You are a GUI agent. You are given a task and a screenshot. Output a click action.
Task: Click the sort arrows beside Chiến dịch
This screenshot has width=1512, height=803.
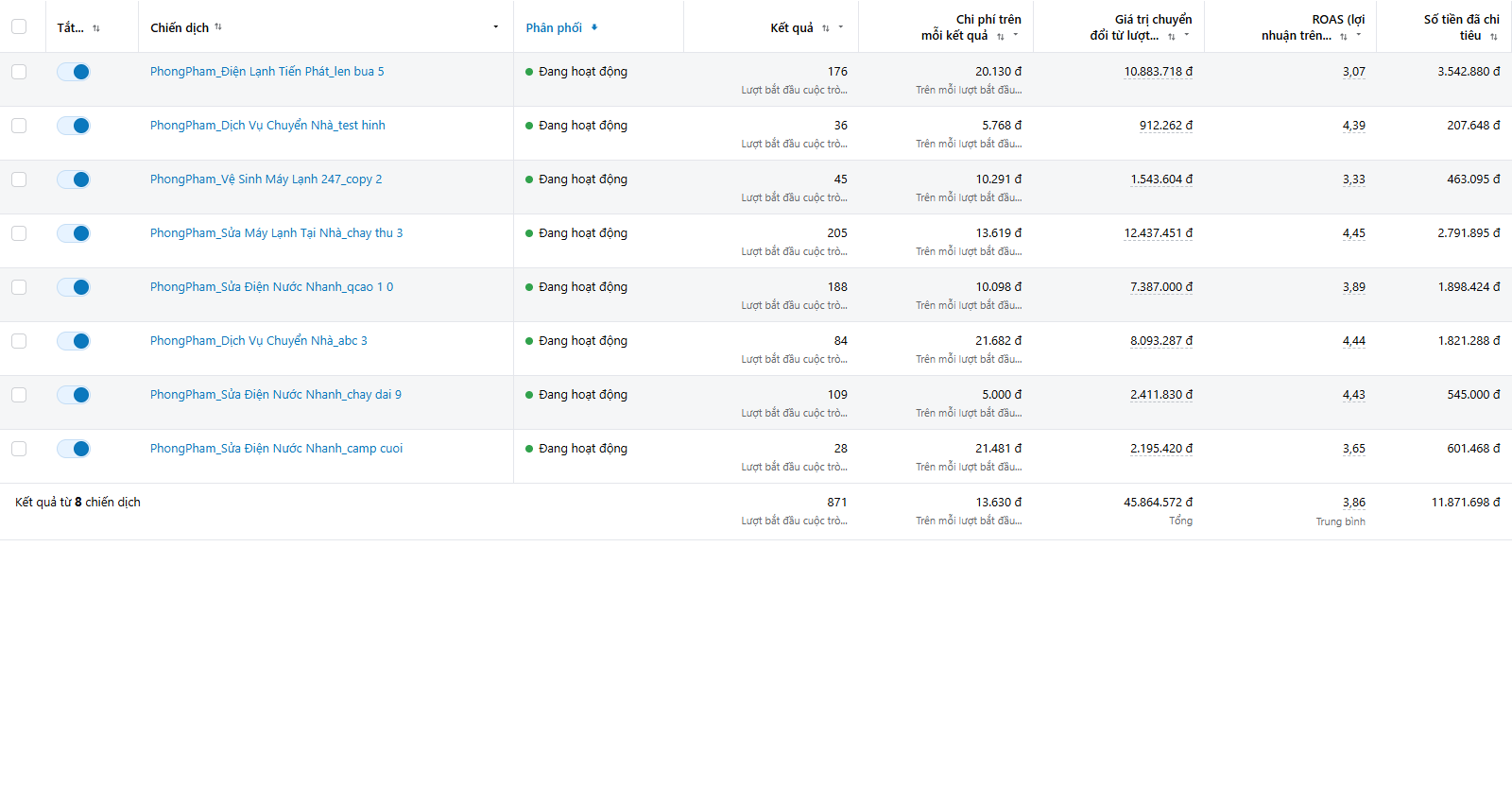coord(218,26)
